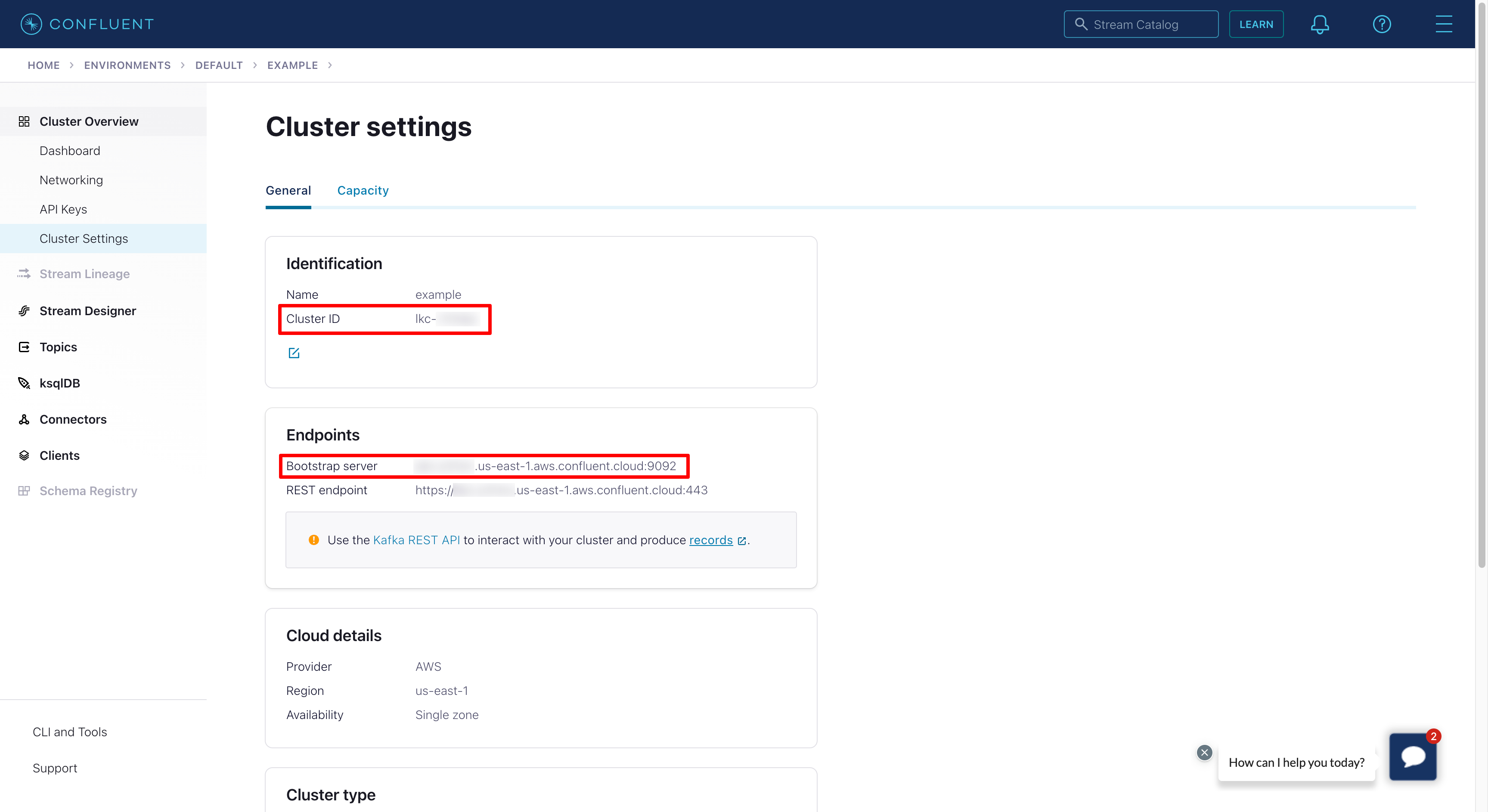Focus the Stream Catalog search field

pos(1141,24)
